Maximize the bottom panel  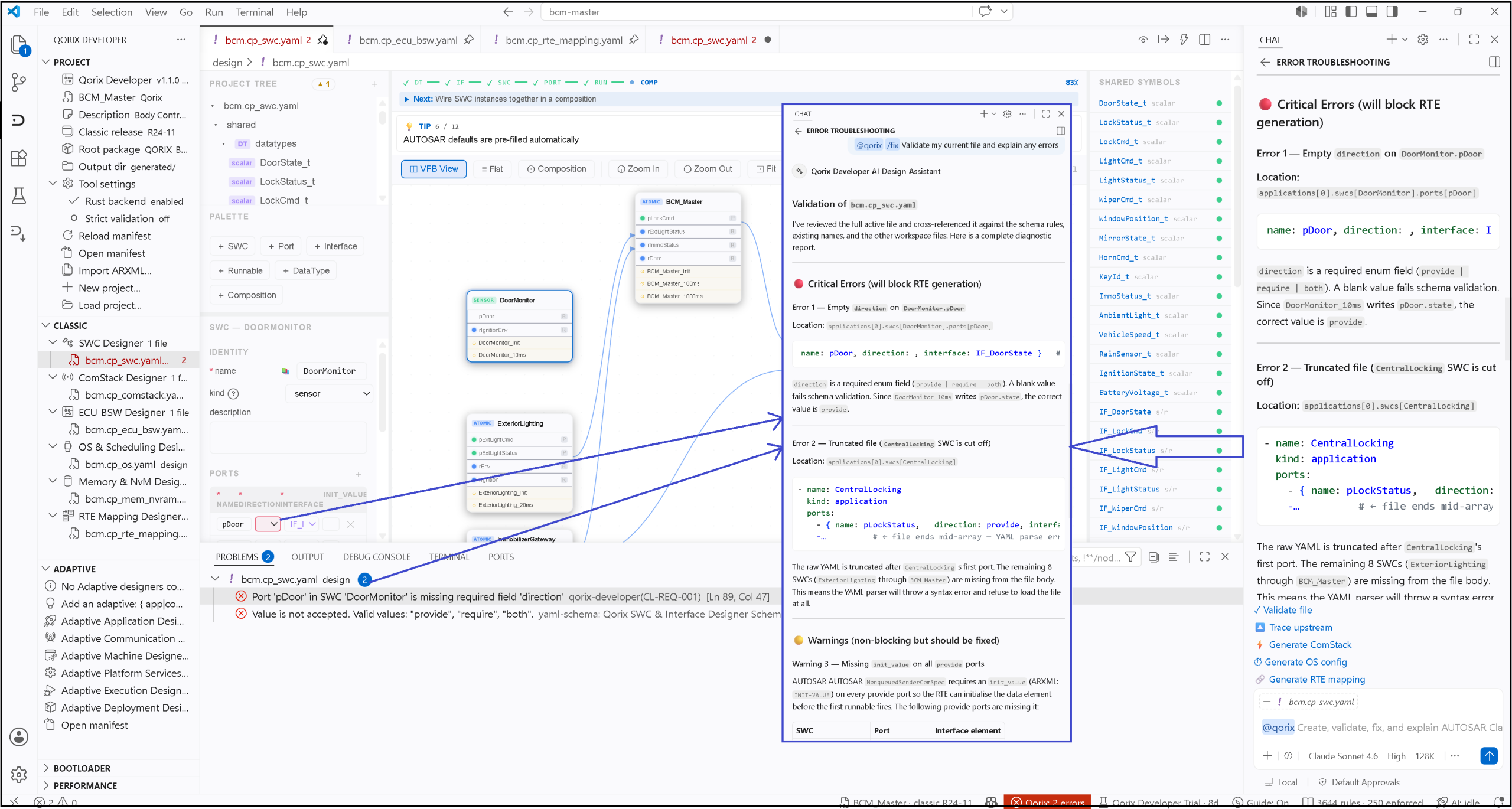click(x=1205, y=557)
